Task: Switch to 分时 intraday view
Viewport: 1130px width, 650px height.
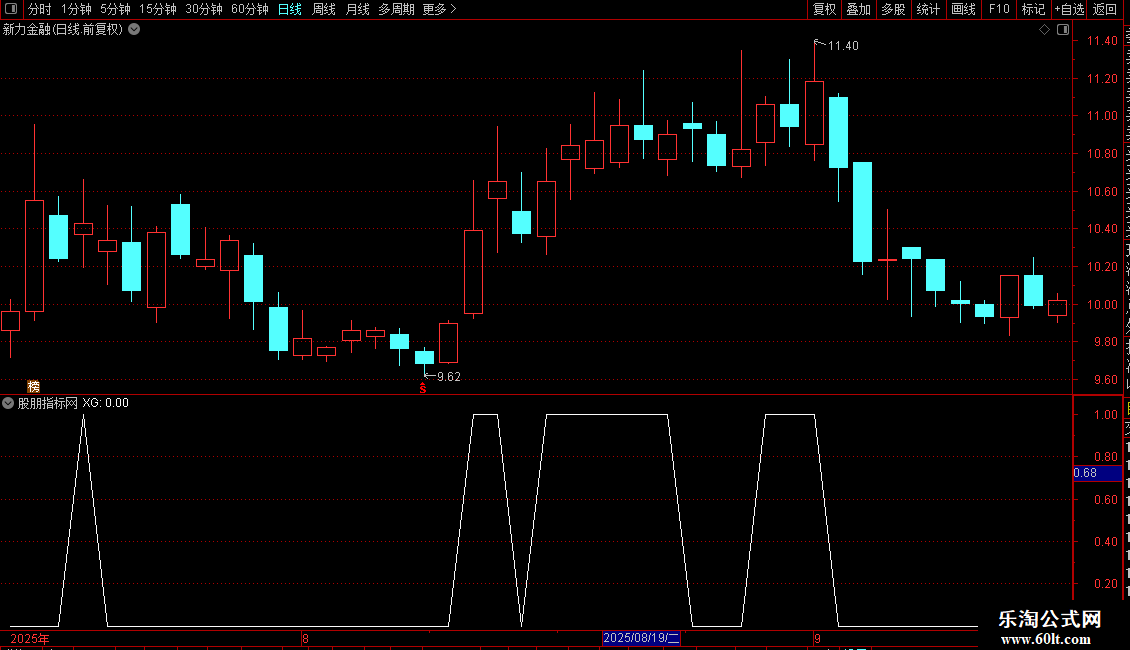Action: (40, 9)
